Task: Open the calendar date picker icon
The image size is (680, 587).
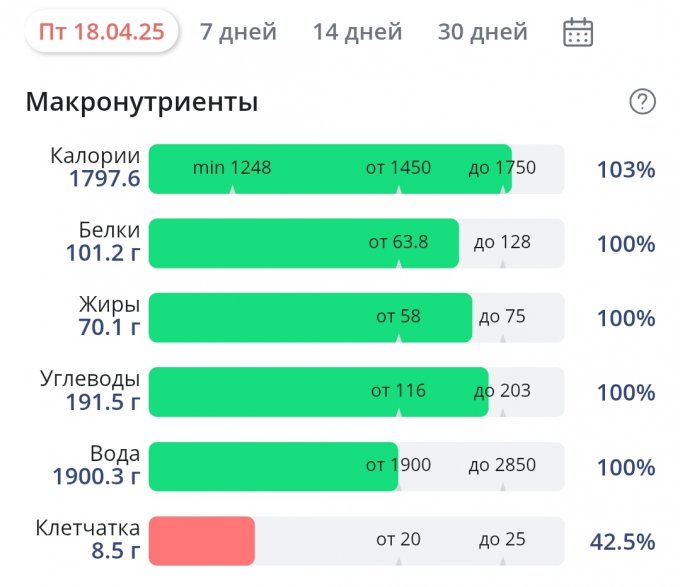Action: [x=578, y=32]
